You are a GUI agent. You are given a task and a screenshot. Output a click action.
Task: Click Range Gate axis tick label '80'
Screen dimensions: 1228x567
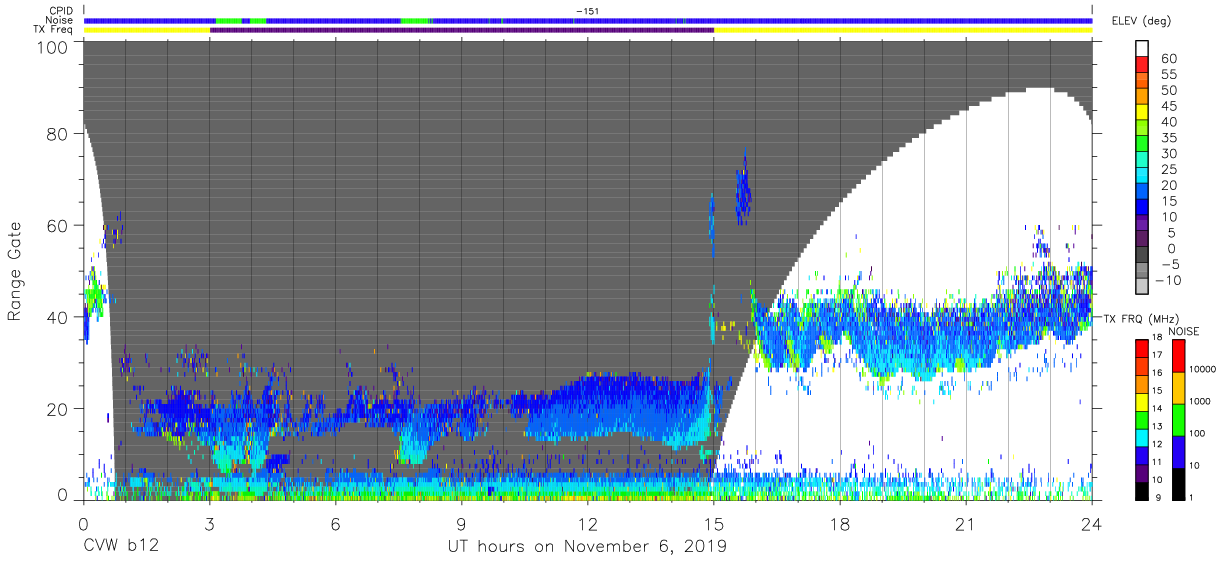(57, 135)
